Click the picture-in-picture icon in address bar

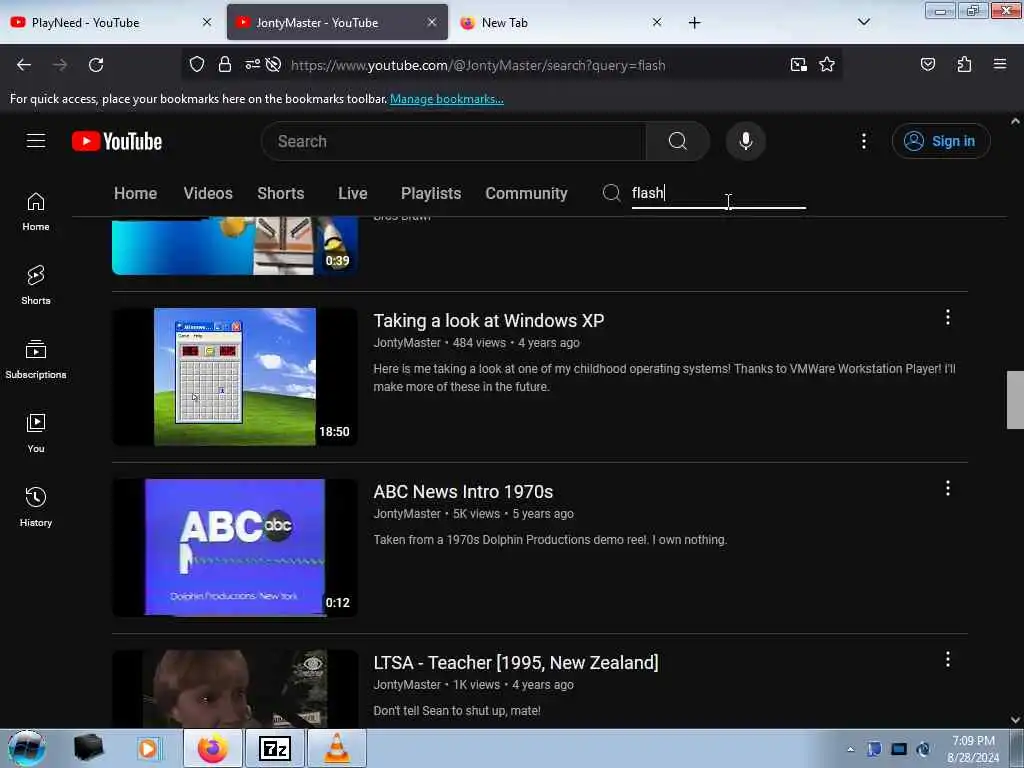(798, 65)
